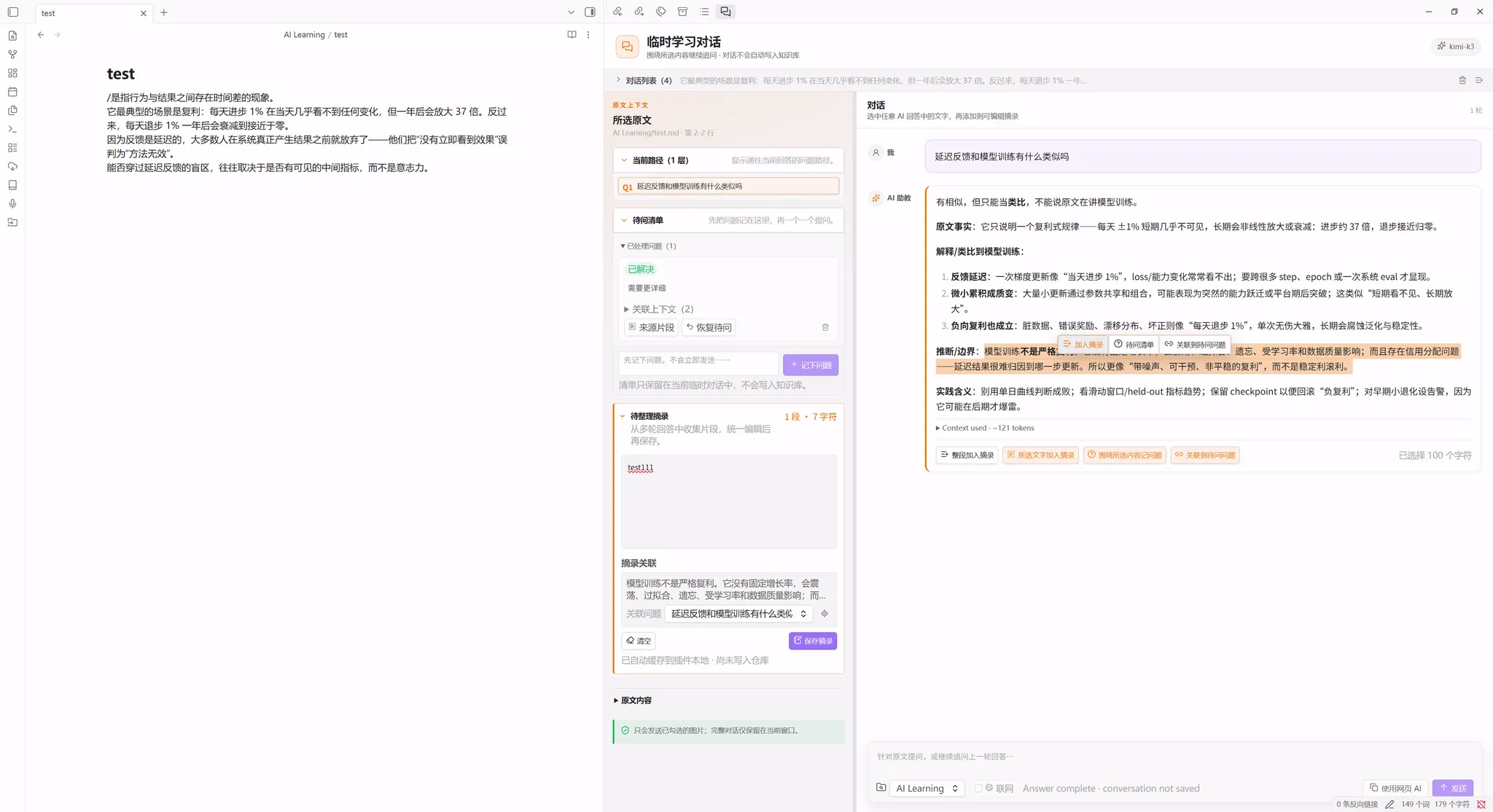This screenshot has height=812, width=1493.
Task: Select the Q1 延迟反馈 path question
Action: coord(728,187)
